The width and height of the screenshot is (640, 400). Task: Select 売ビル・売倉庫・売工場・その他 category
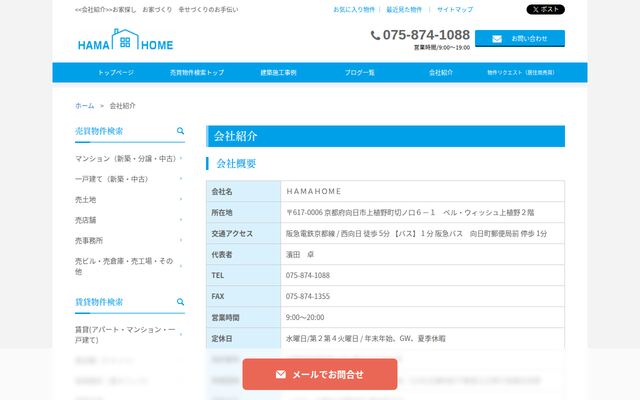pos(124,266)
